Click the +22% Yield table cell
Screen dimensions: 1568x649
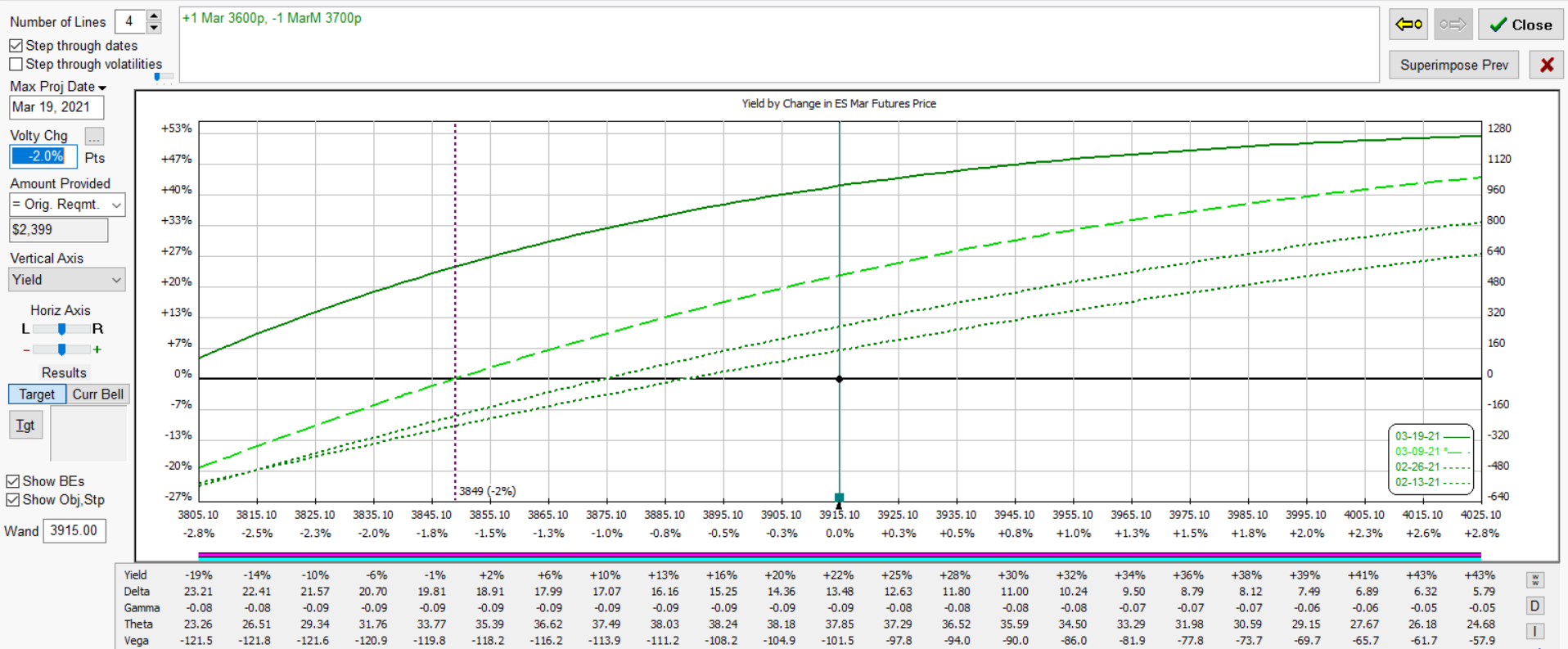(839, 575)
